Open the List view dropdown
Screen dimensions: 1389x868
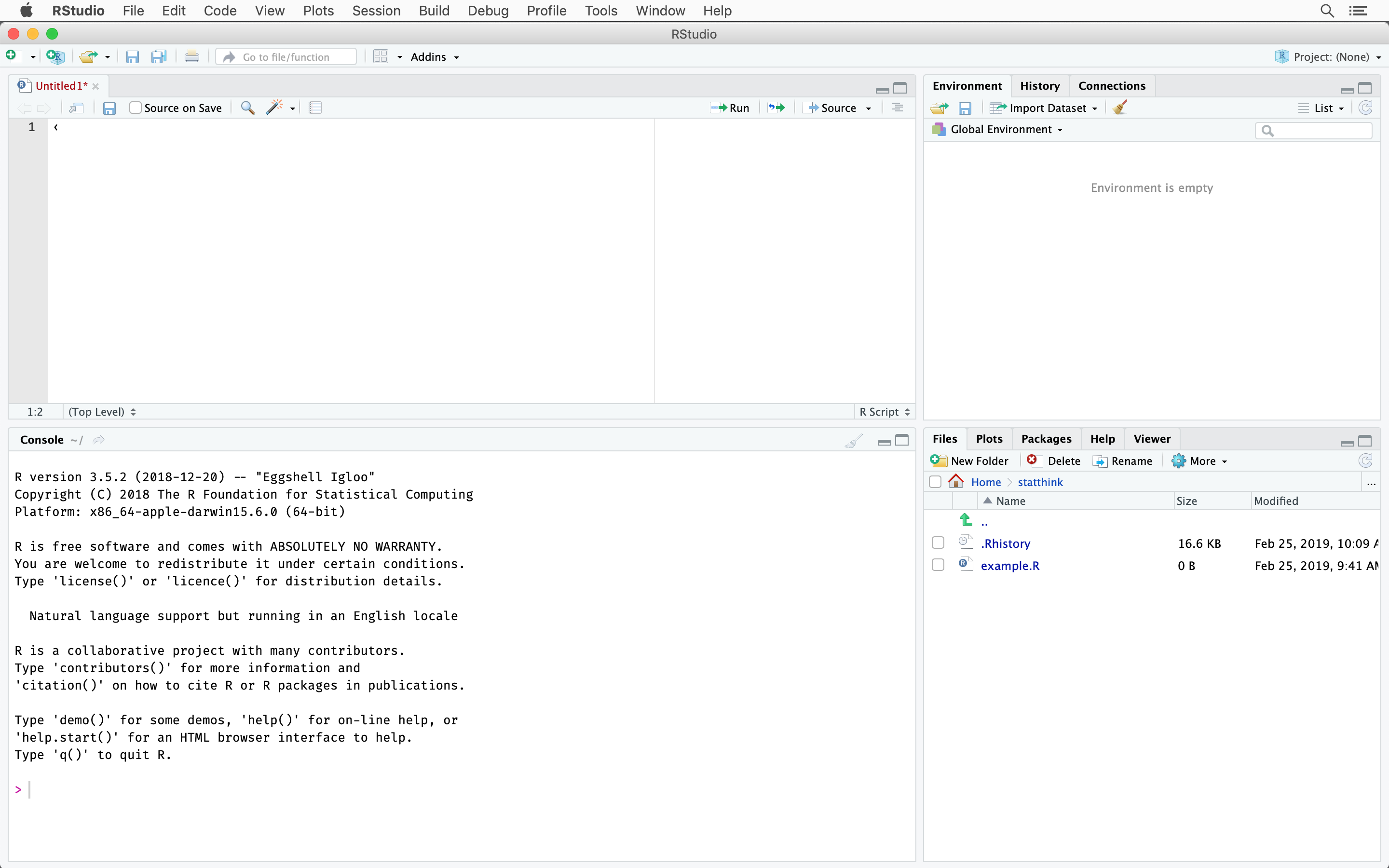point(1321,108)
